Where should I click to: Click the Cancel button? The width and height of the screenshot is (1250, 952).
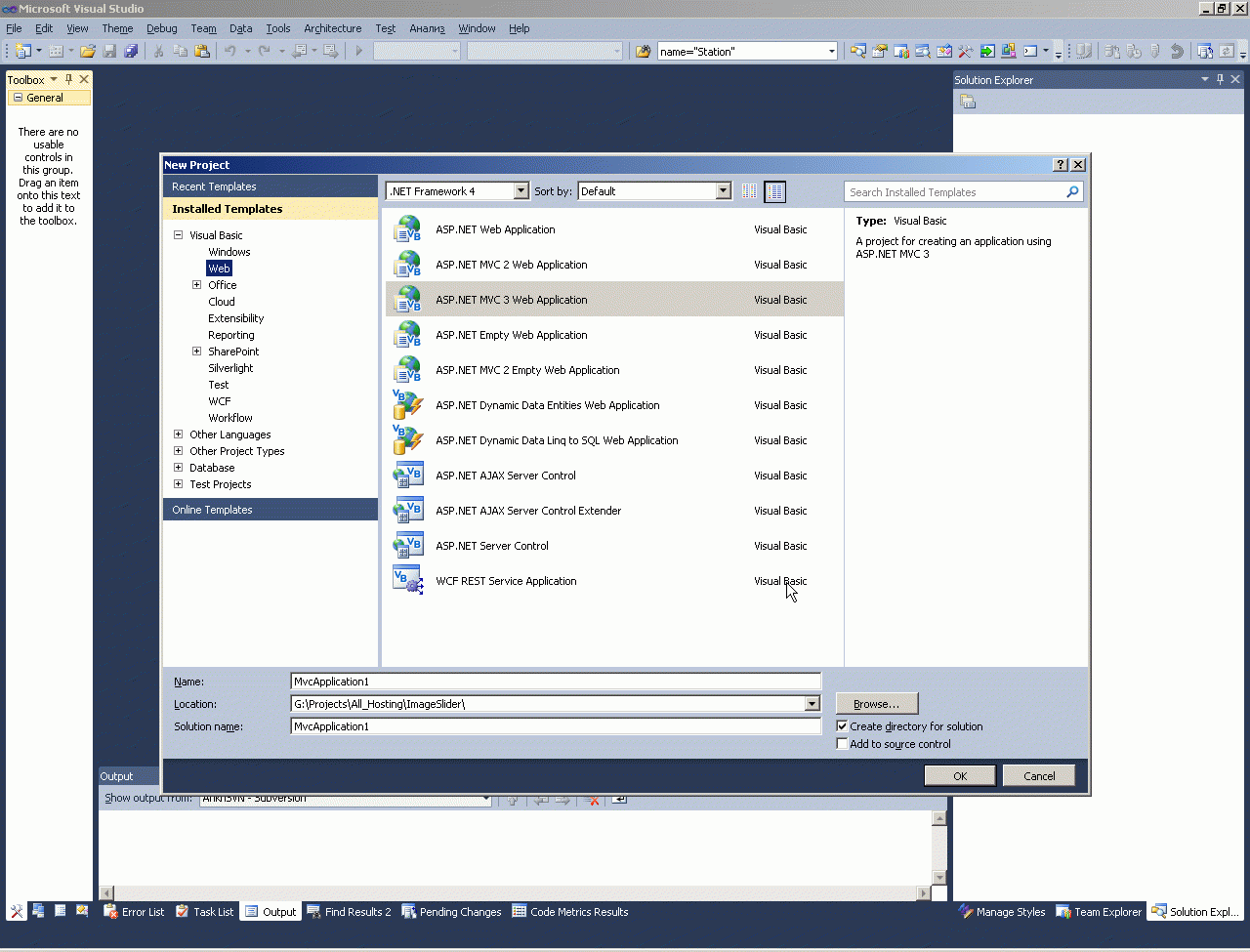(x=1039, y=776)
